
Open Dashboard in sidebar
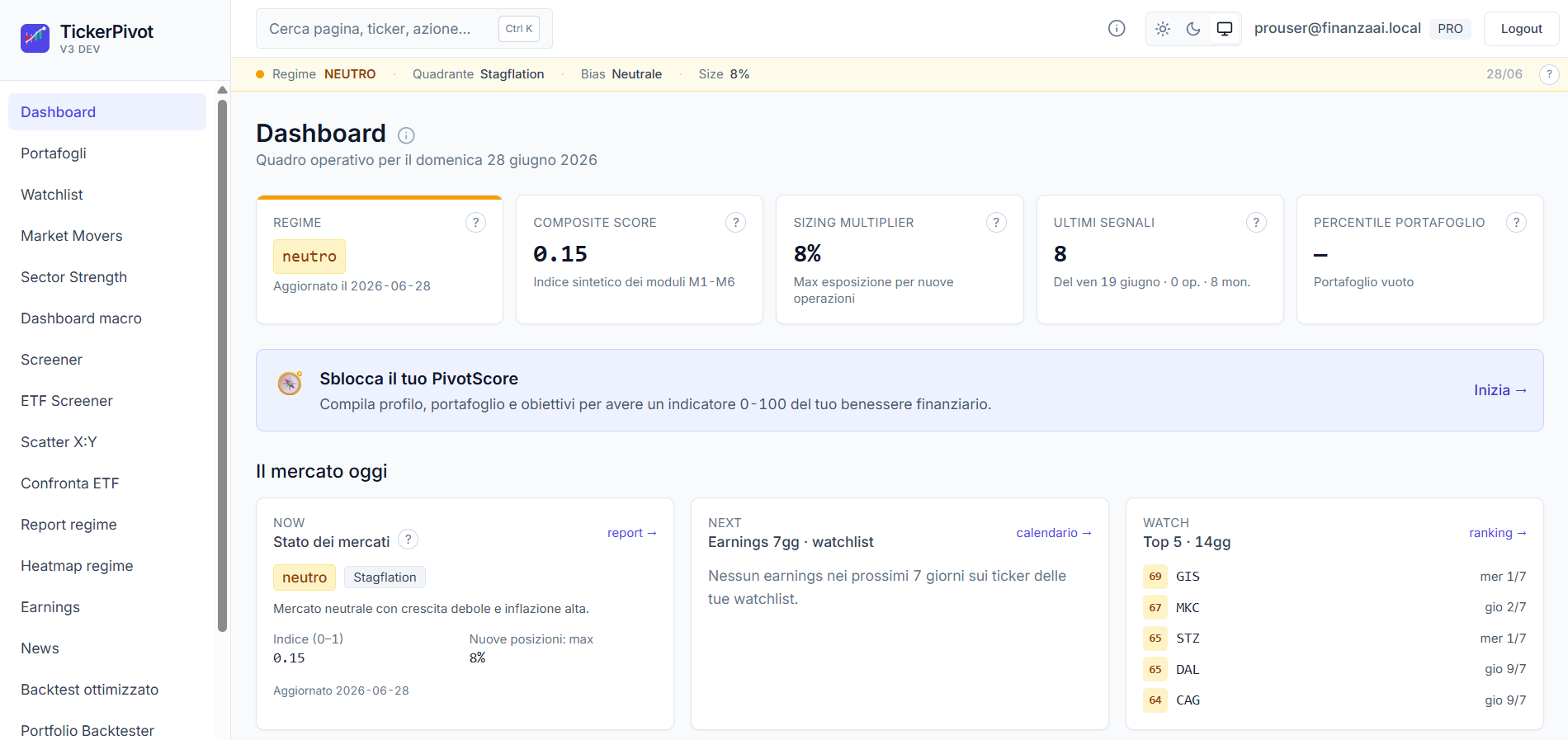pyautogui.click(x=107, y=112)
